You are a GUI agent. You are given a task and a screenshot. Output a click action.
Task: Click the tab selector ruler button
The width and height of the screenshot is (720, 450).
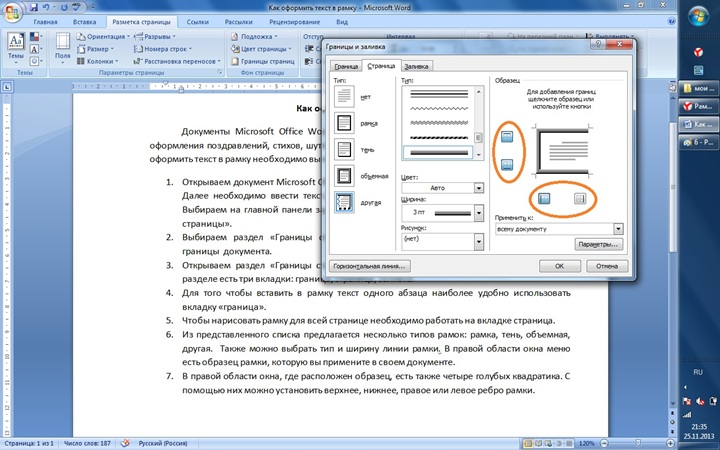[x=7, y=86]
